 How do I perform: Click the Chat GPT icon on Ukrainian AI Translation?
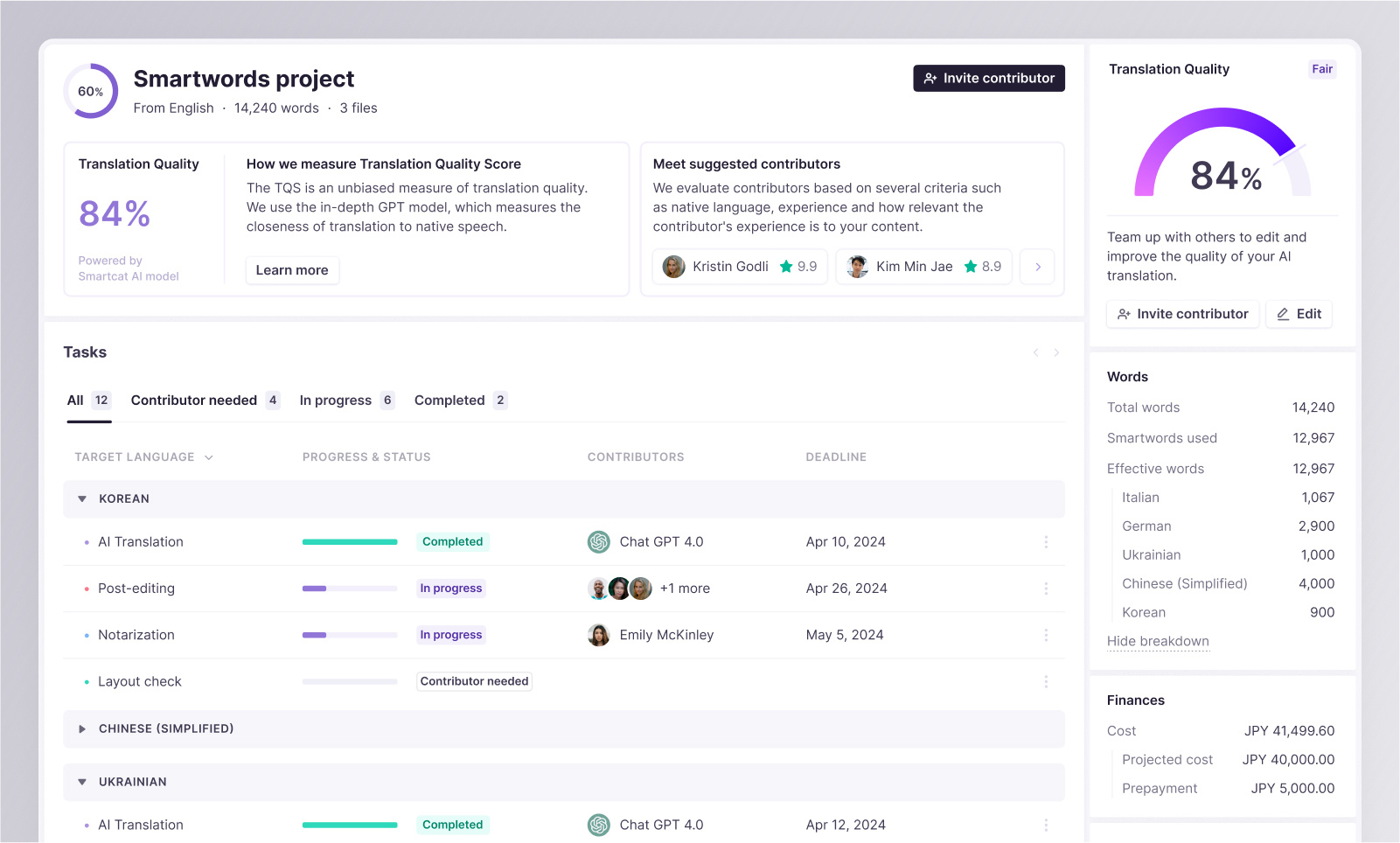(x=599, y=824)
